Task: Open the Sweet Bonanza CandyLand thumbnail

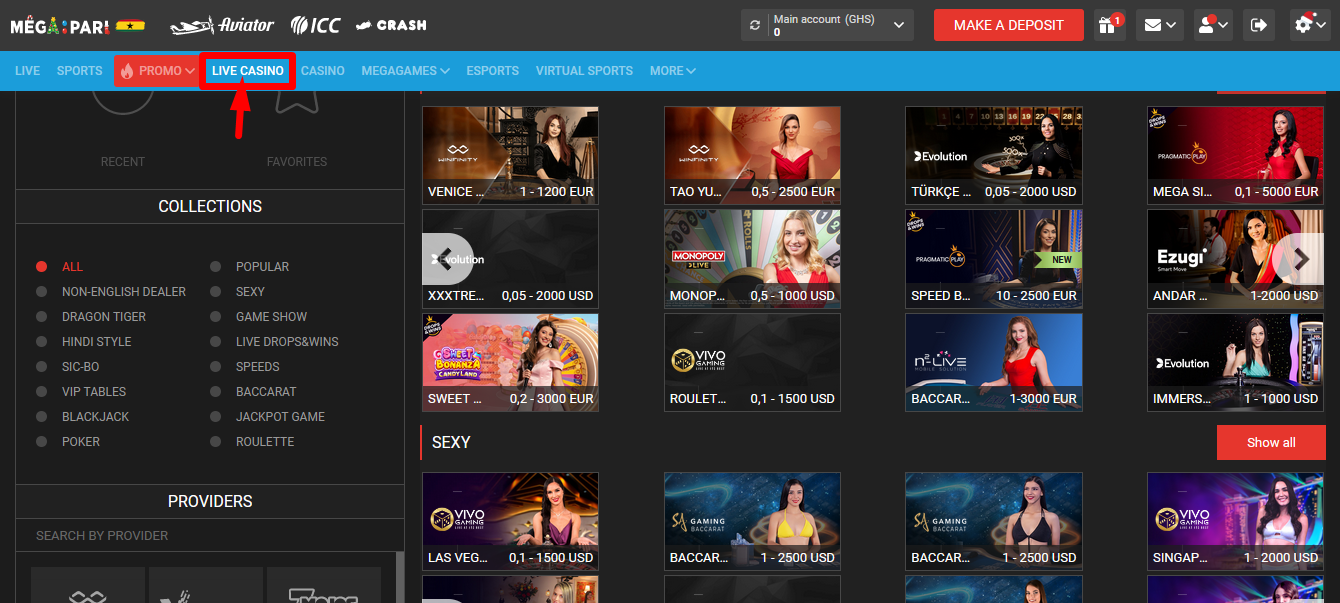Action: coord(510,362)
